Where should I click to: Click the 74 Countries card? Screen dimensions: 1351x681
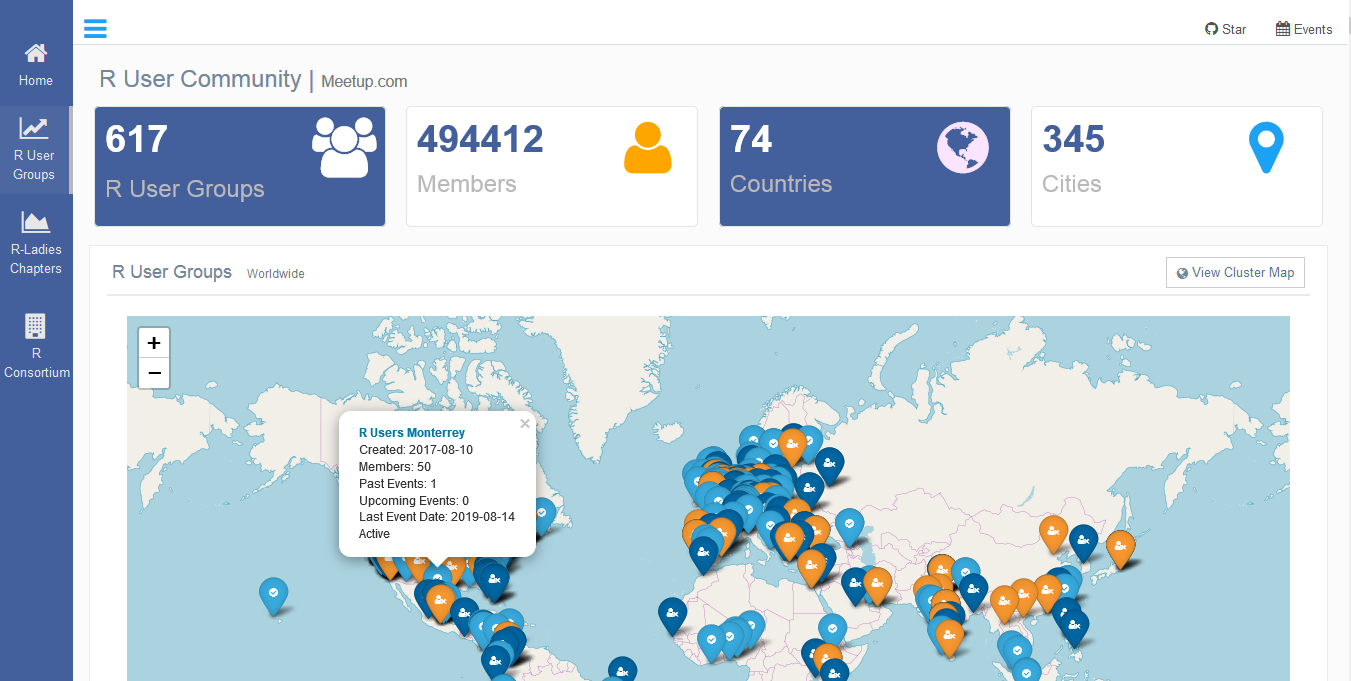(865, 166)
